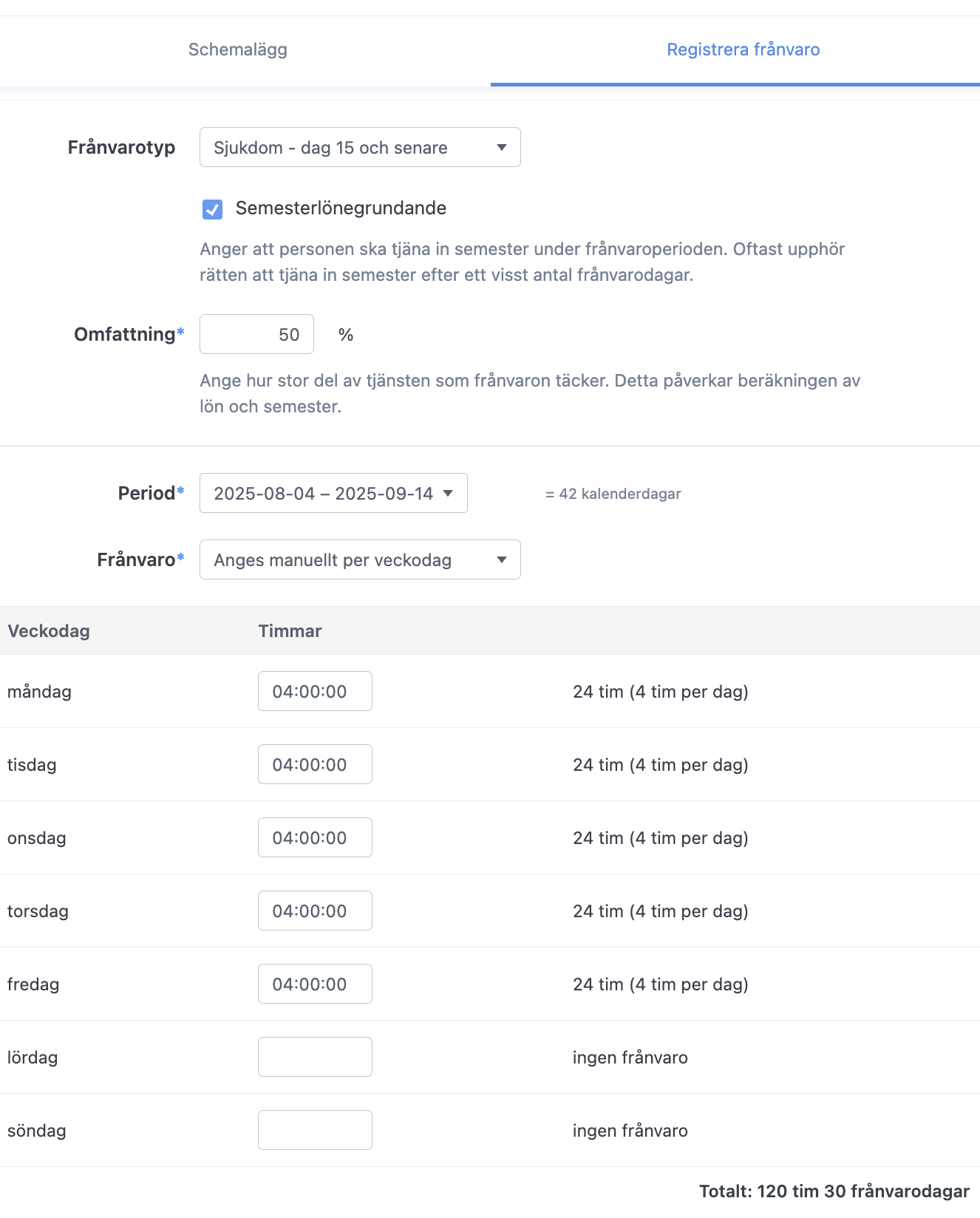Click the Veckodag column header

pyautogui.click(x=49, y=630)
